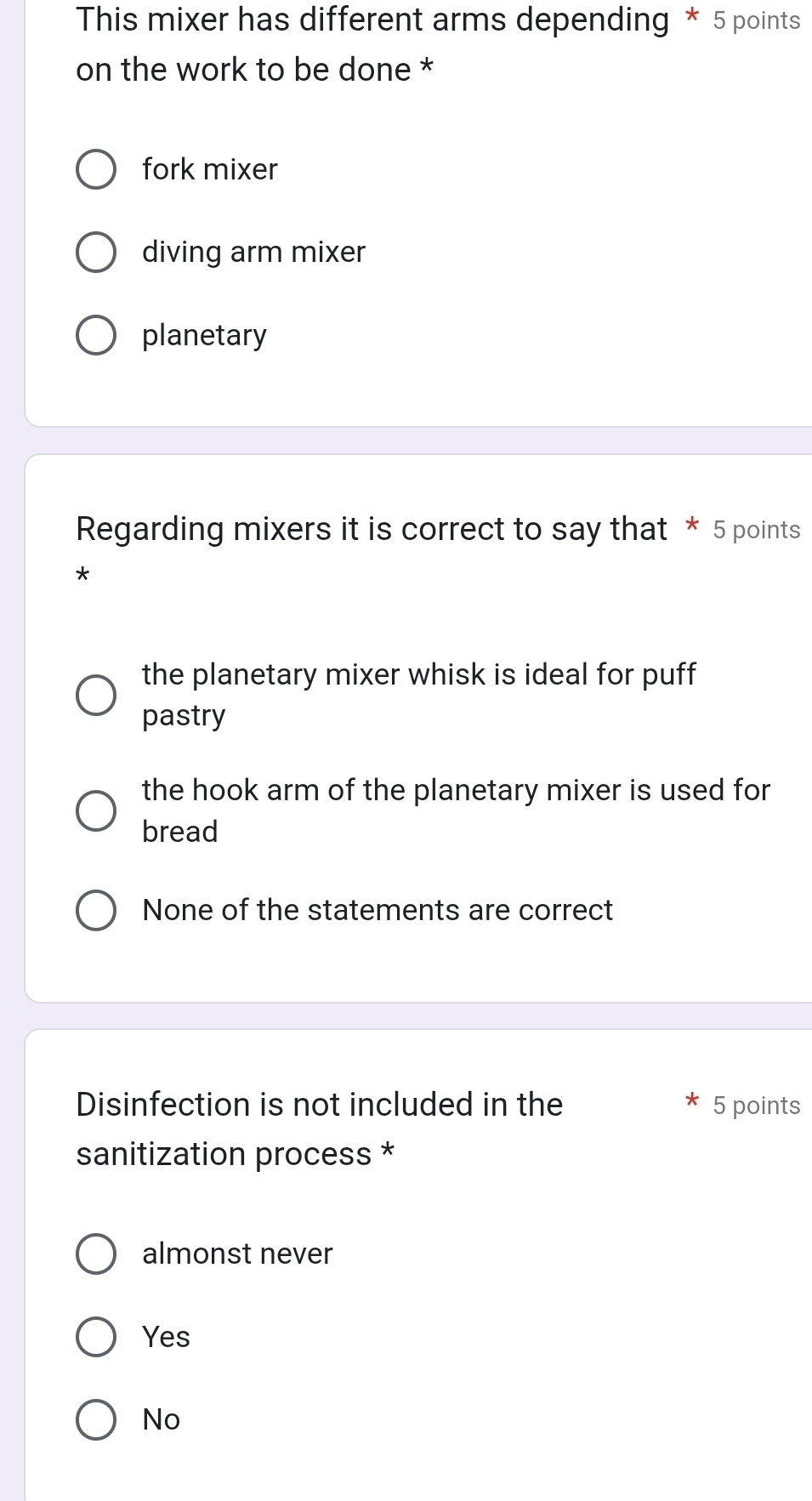This screenshot has height=1501, width=812.
Task: Click the "This mixer has different arms" question title
Action: coord(372,44)
